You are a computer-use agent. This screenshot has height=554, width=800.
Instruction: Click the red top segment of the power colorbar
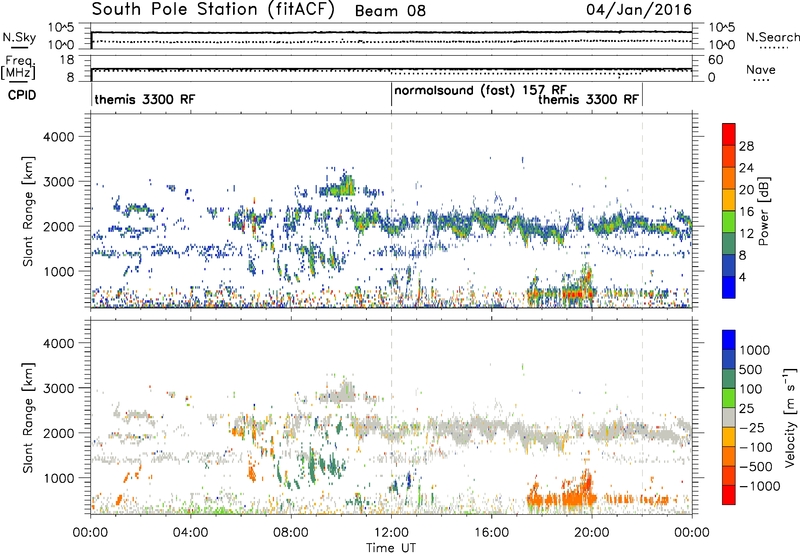[729, 134]
